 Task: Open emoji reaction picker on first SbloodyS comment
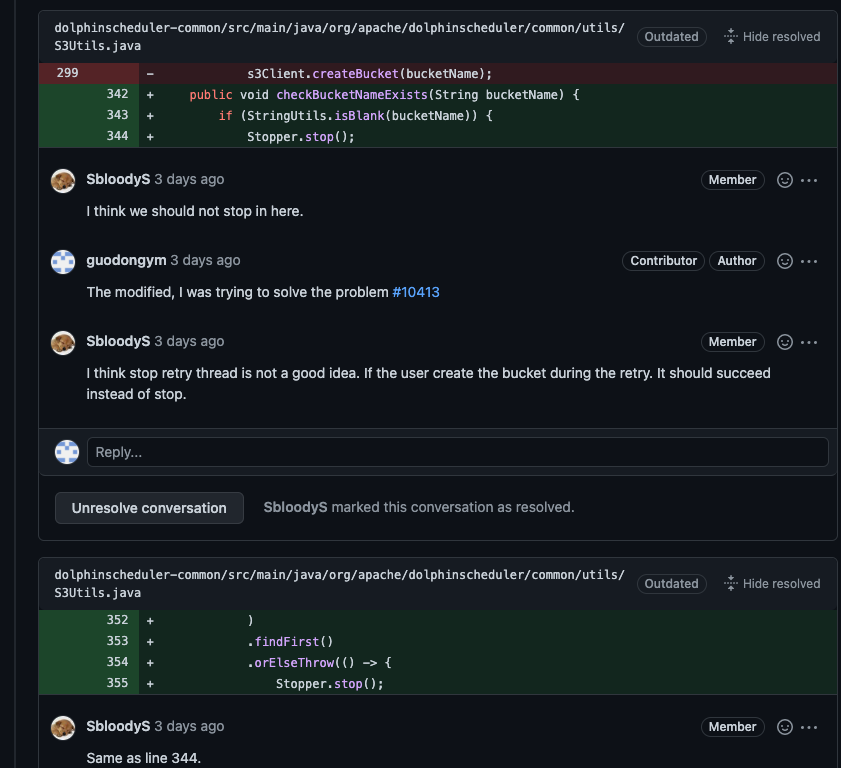point(784,180)
